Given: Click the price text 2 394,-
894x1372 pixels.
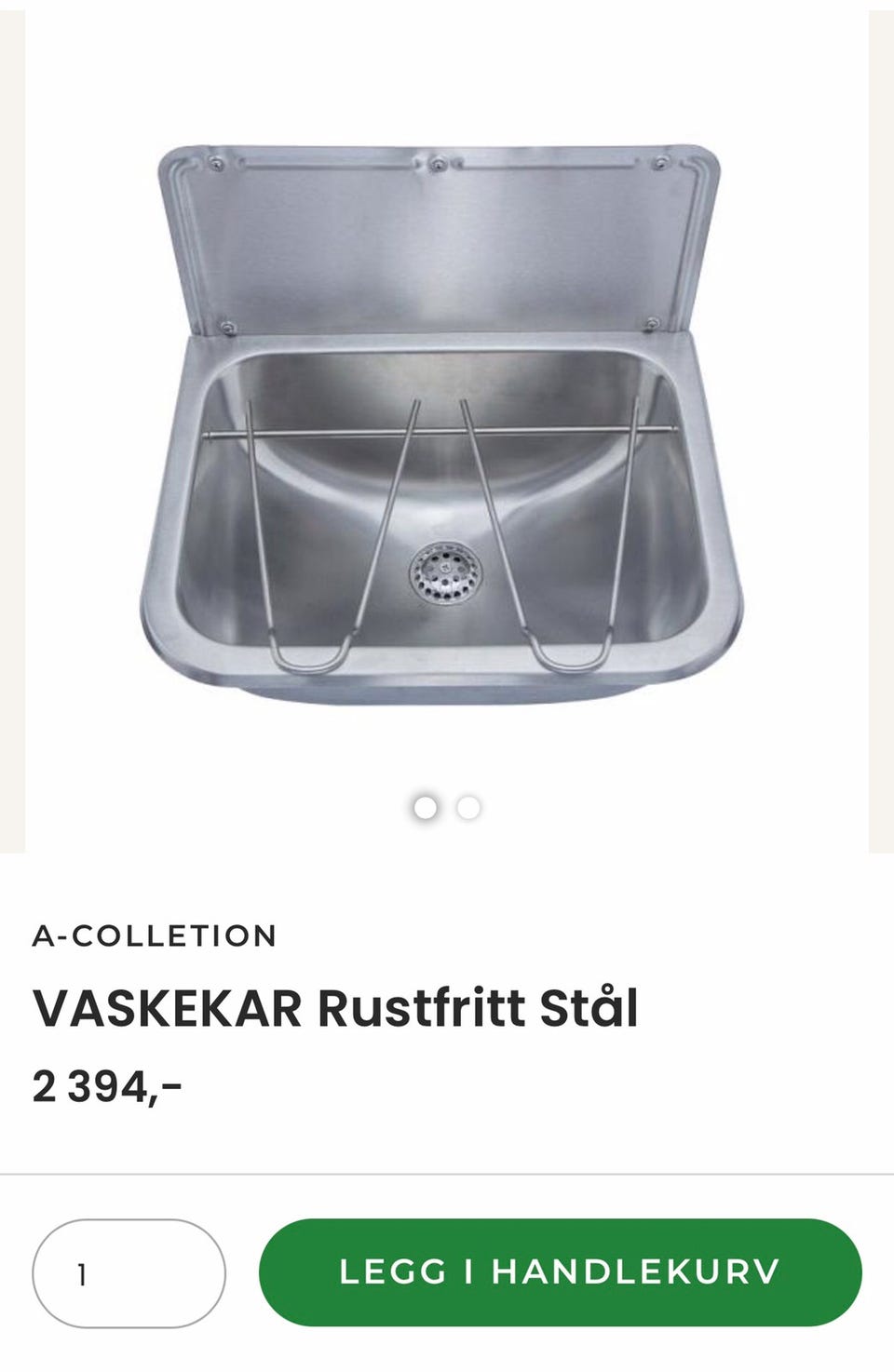Looking at the screenshot, I should tap(106, 1086).
